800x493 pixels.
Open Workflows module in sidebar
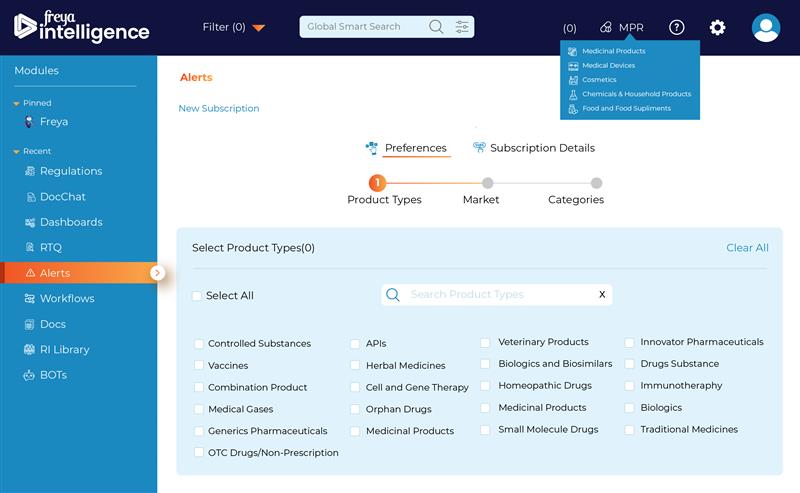tap(67, 299)
